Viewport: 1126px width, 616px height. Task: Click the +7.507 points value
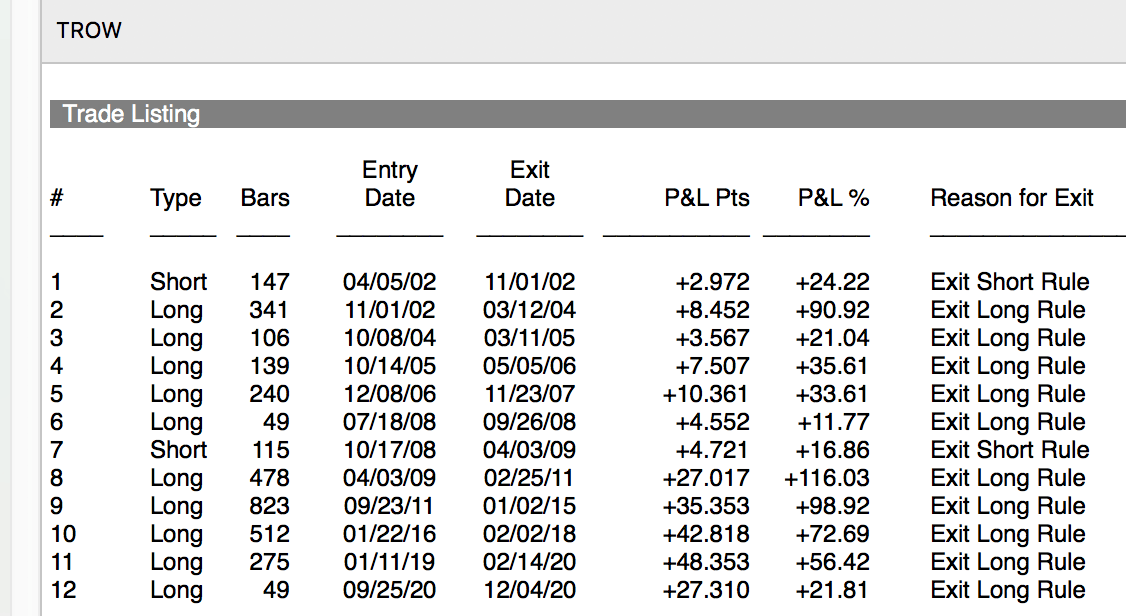click(x=712, y=367)
